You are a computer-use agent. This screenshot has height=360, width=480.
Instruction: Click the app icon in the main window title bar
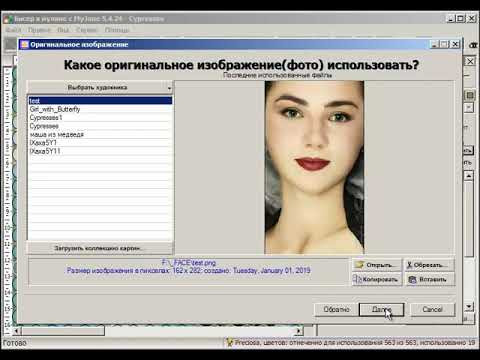(x=8, y=19)
